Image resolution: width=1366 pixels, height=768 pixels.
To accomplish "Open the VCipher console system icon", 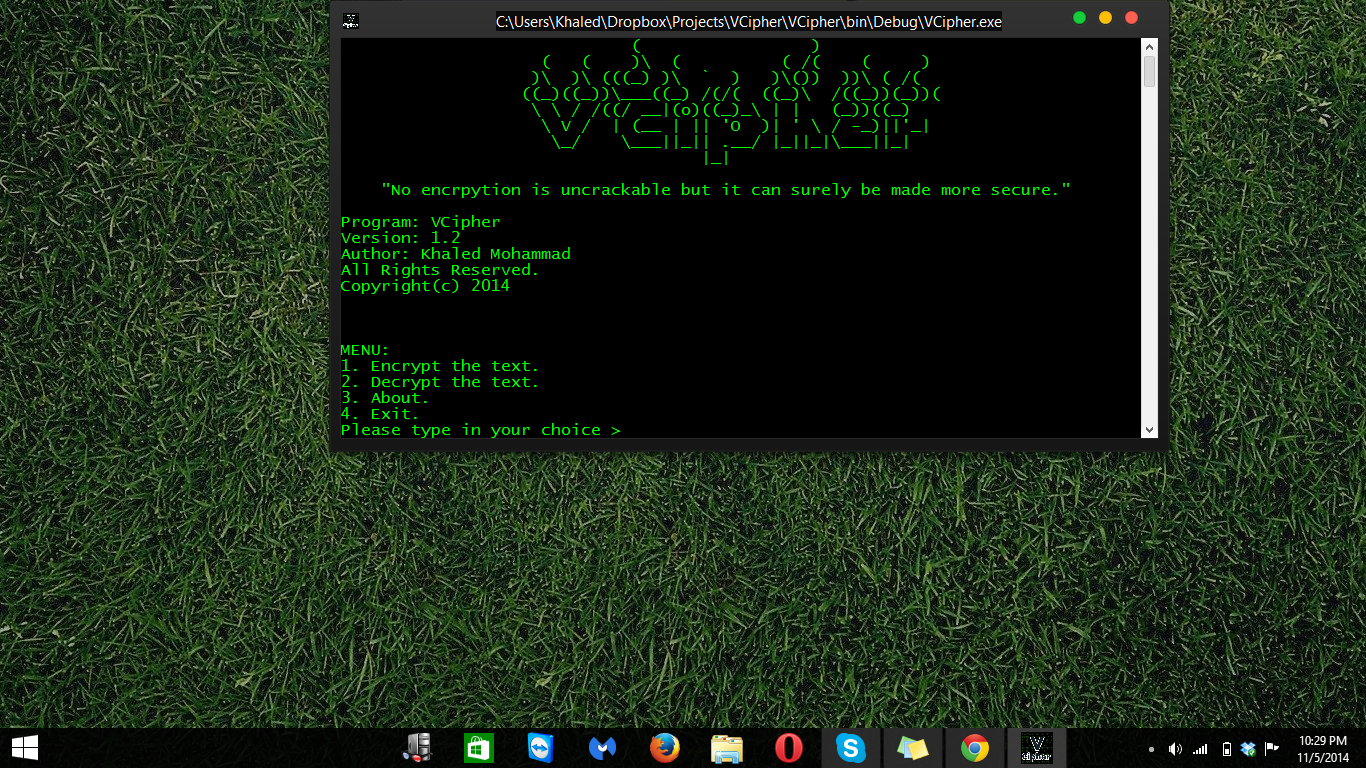I will (350, 20).
